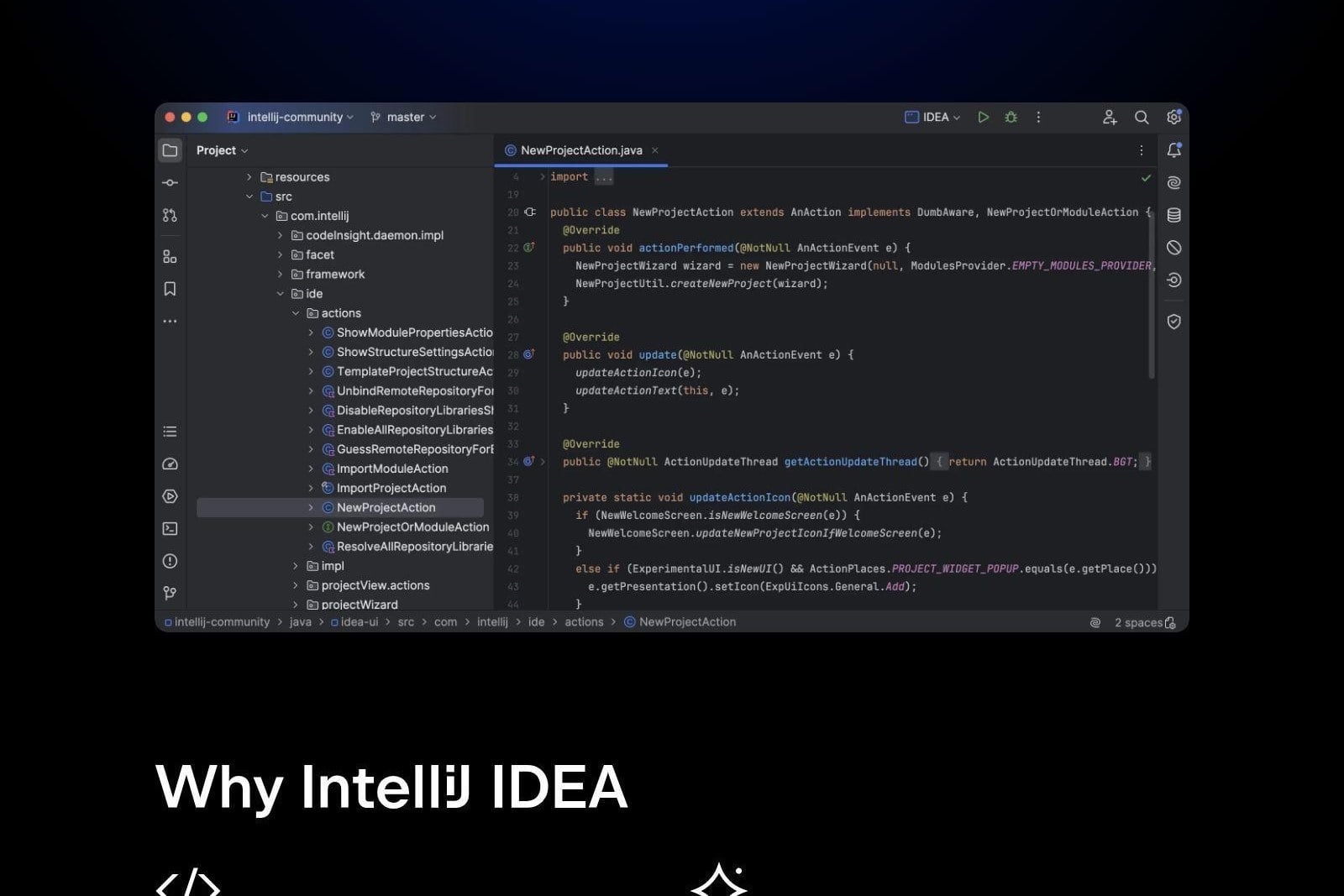Image resolution: width=1344 pixels, height=896 pixels.
Task: Collapse the com.intellij package
Action: click(x=265, y=216)
